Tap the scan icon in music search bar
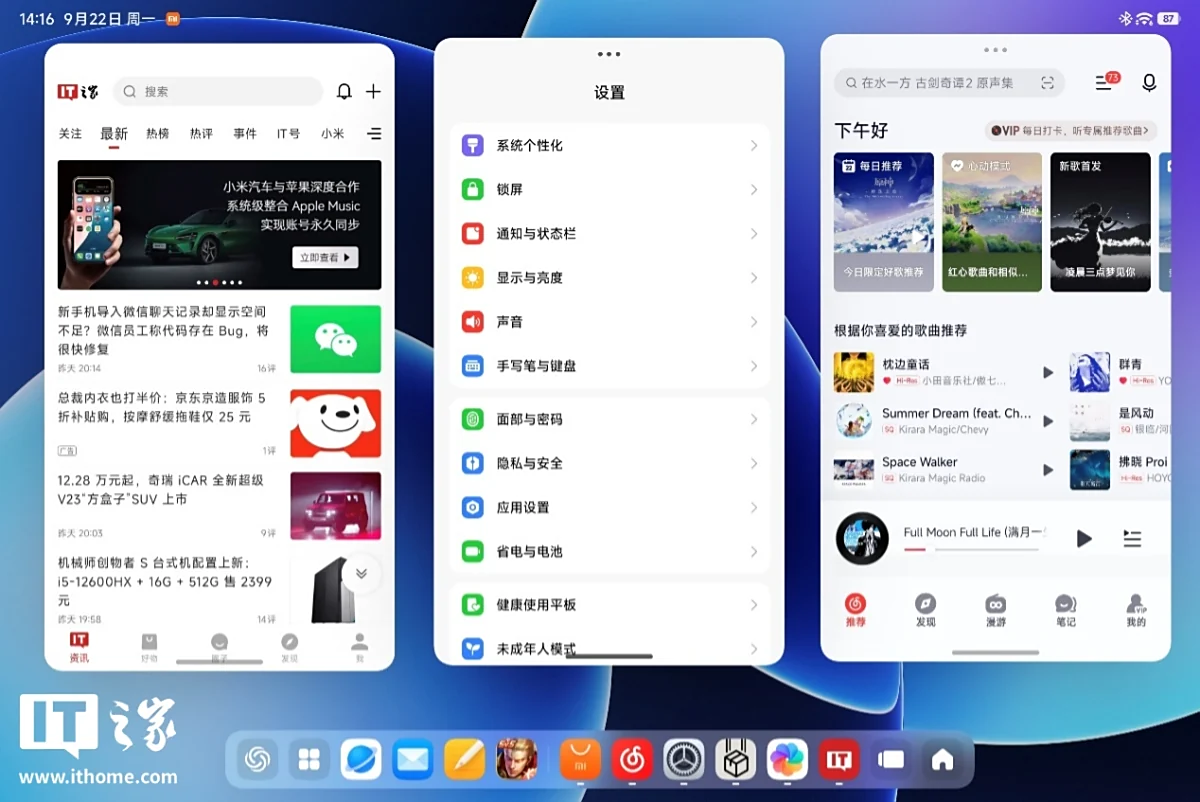This screenshot has height=802, width=1200. click(1047, 83)
